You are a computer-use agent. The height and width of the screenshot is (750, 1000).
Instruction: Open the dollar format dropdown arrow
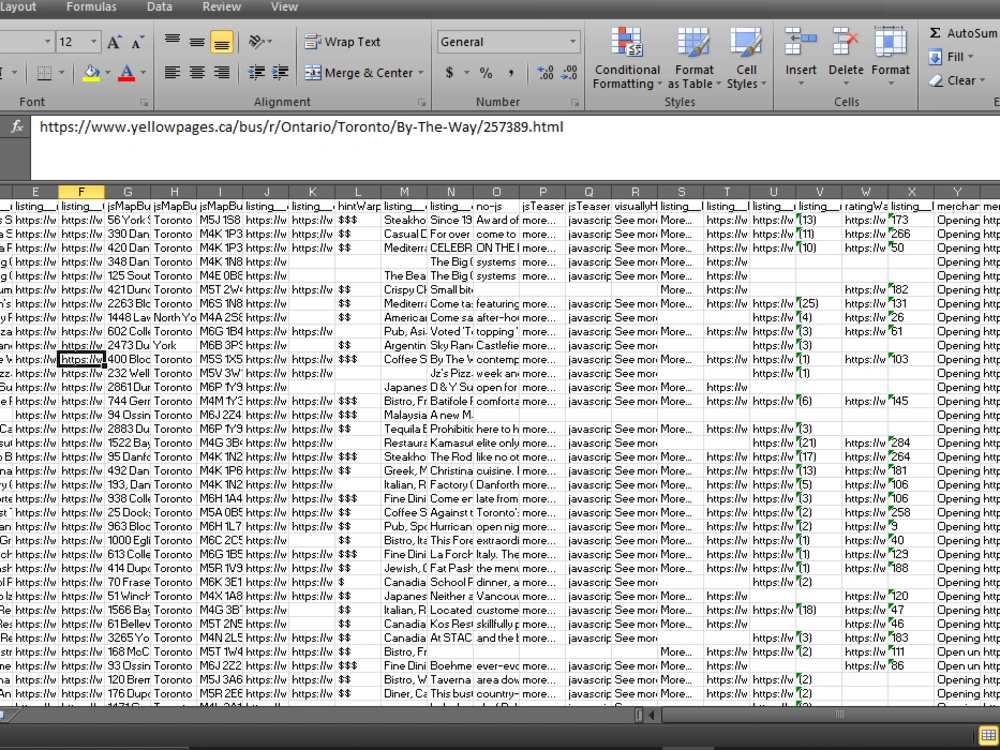coord(466,73)
